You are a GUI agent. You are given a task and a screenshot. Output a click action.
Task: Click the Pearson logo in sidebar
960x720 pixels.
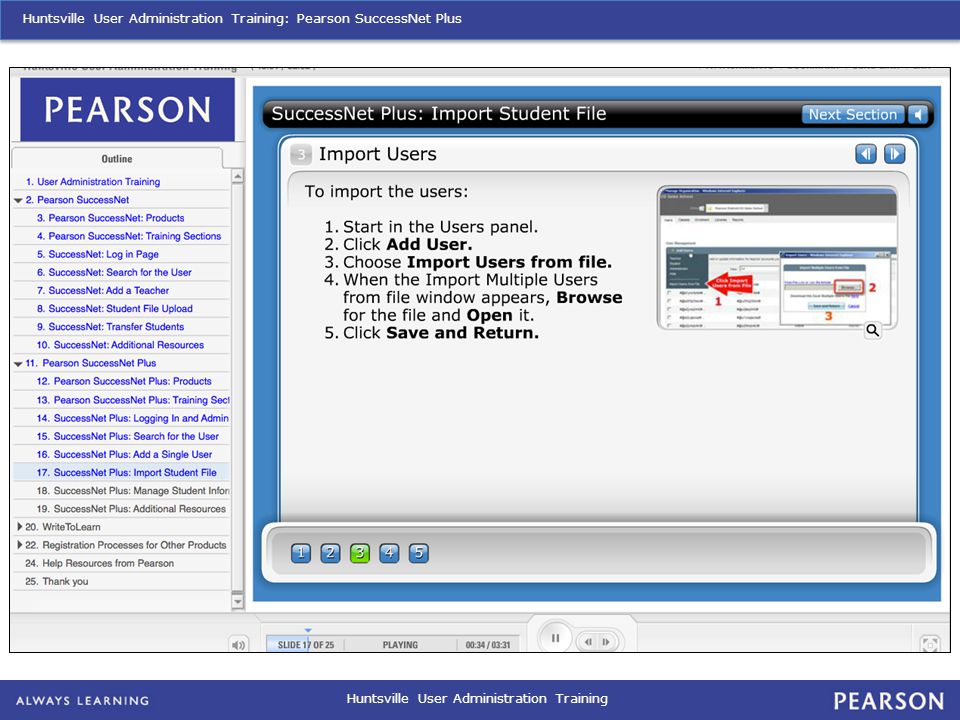click(x=127, y=110)
